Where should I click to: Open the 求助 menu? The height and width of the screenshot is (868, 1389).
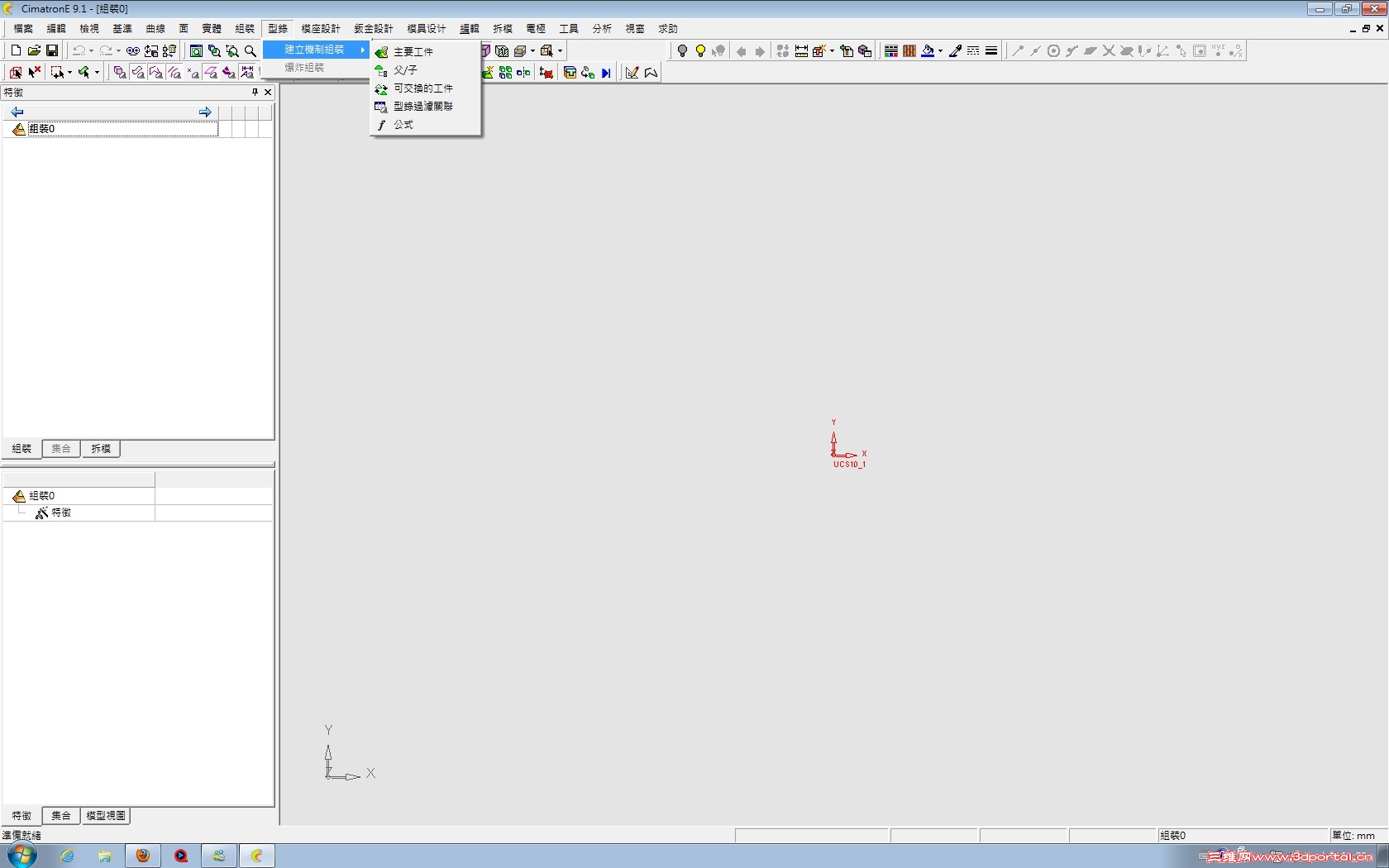[x=668, y=28]
